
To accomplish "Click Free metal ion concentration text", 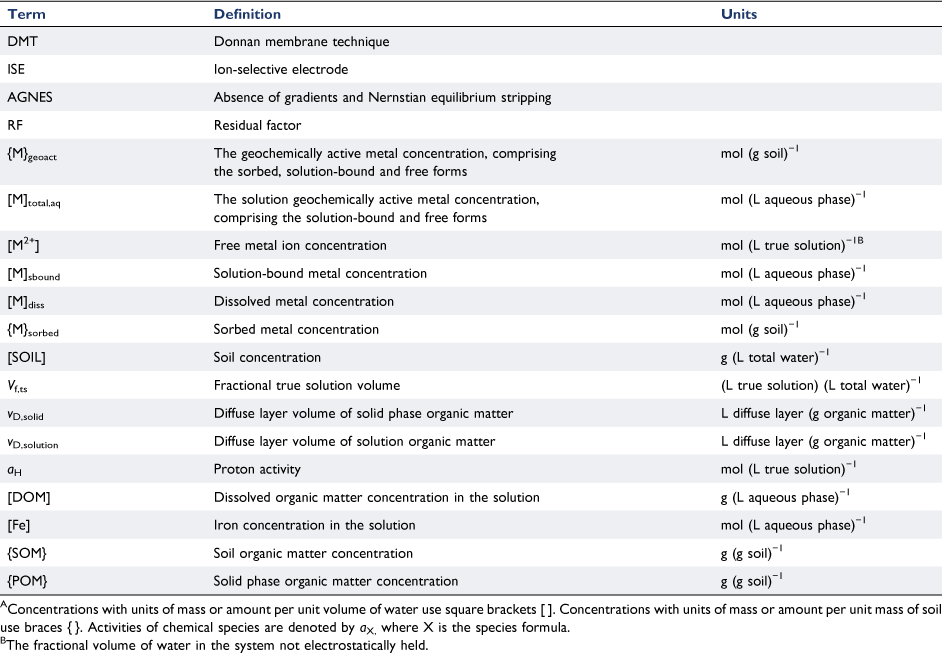I will pyautogui.click(x=300, y=245).
